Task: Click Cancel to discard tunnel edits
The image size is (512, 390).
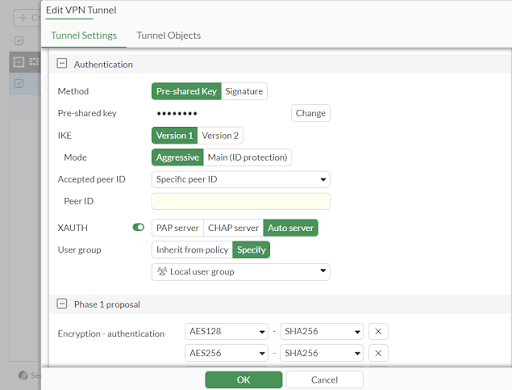Action: 324,380
